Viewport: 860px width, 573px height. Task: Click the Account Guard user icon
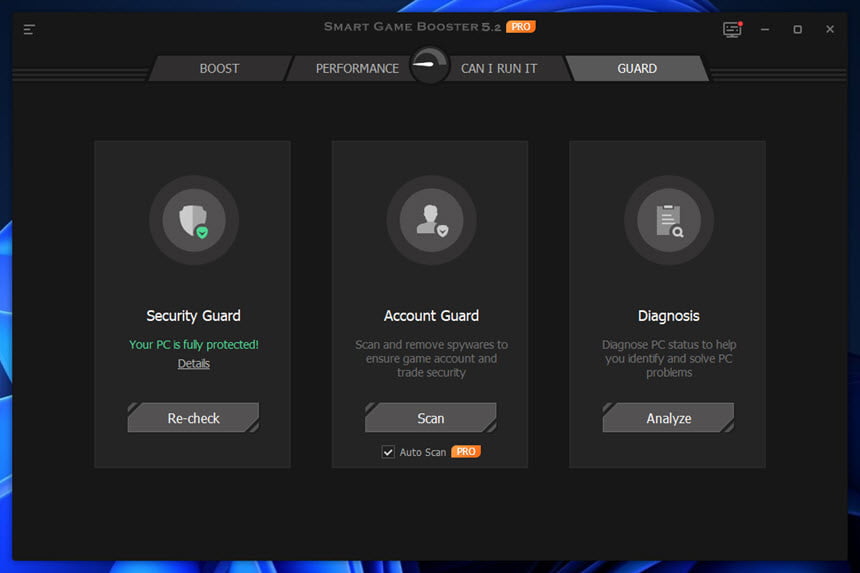[431, 220]
